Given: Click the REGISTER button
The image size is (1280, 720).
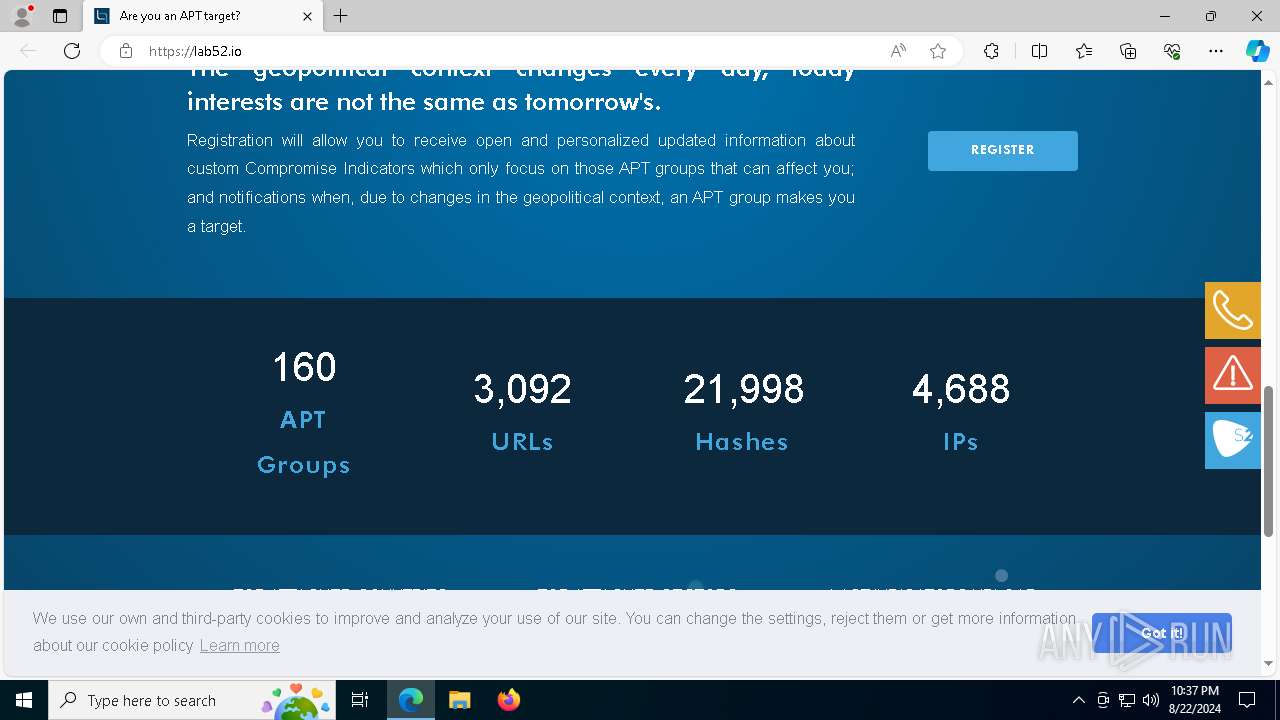Looking at the screenshot, I should pos(1003,150).
